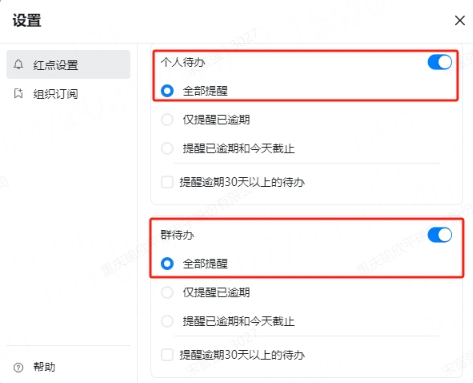This screenshot has width=473, height=383.
Task: Click the bell icon beside 红点设置
Action: [x=18, y=64]
